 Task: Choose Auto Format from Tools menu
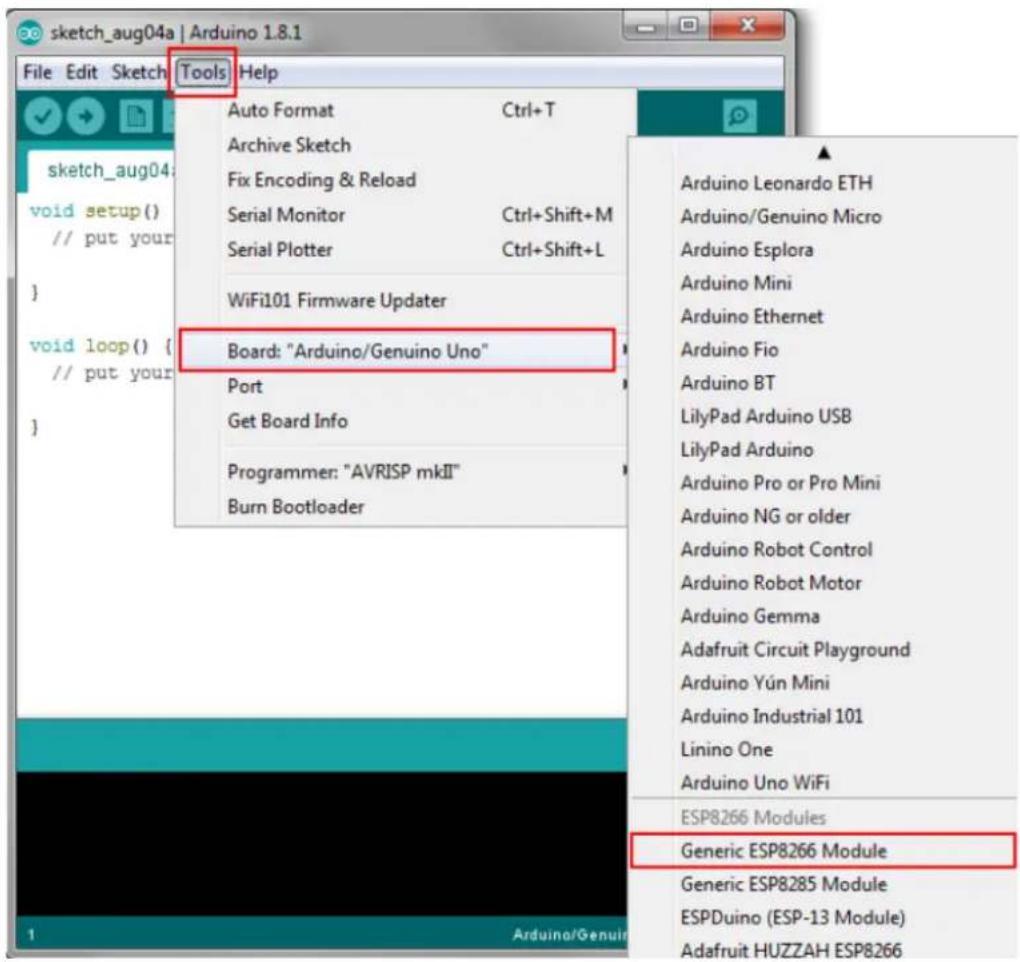(x=405, y=111)
